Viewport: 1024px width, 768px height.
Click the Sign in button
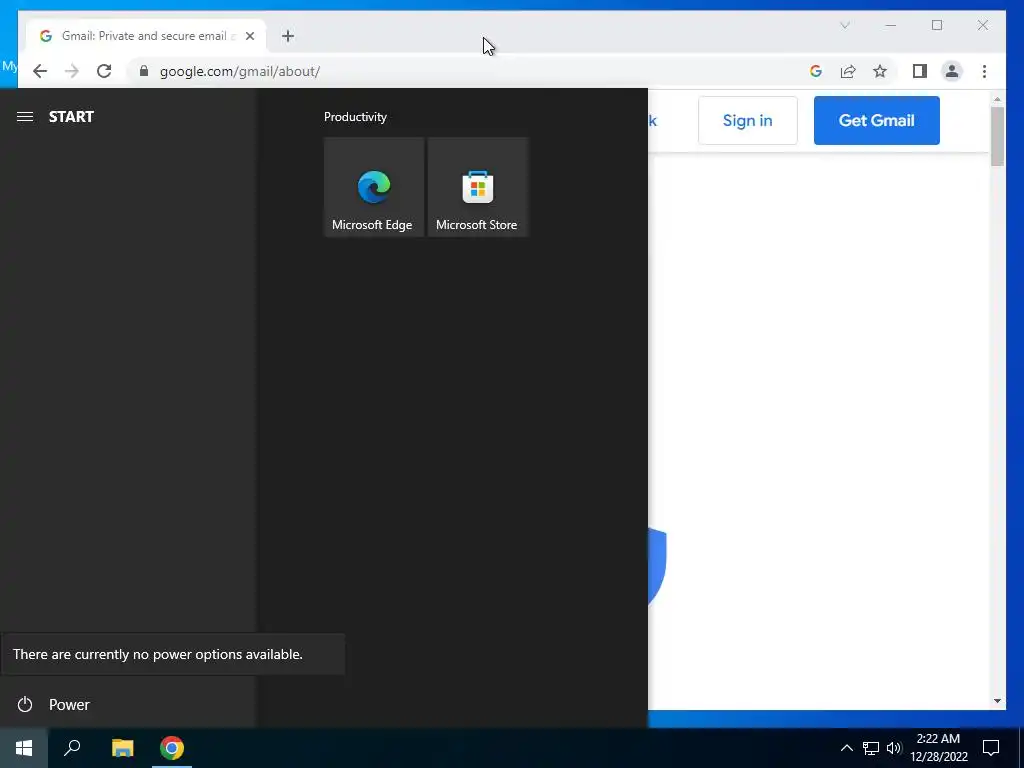(748, 120)
